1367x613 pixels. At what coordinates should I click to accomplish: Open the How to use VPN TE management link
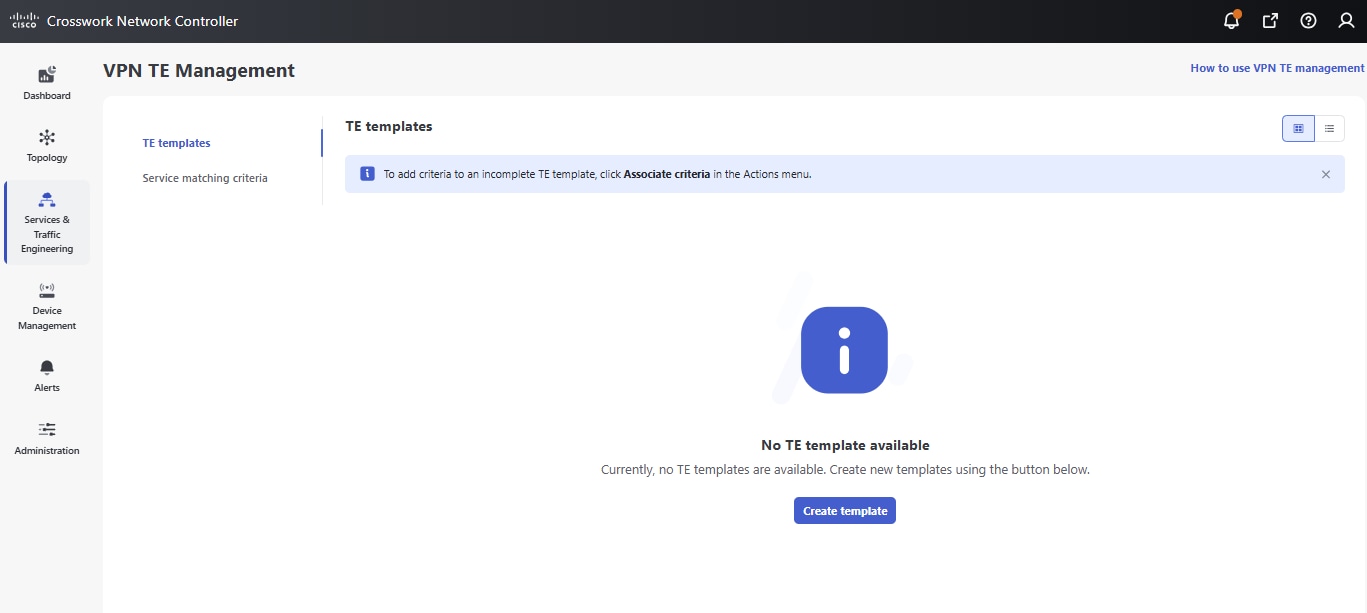1277,67
